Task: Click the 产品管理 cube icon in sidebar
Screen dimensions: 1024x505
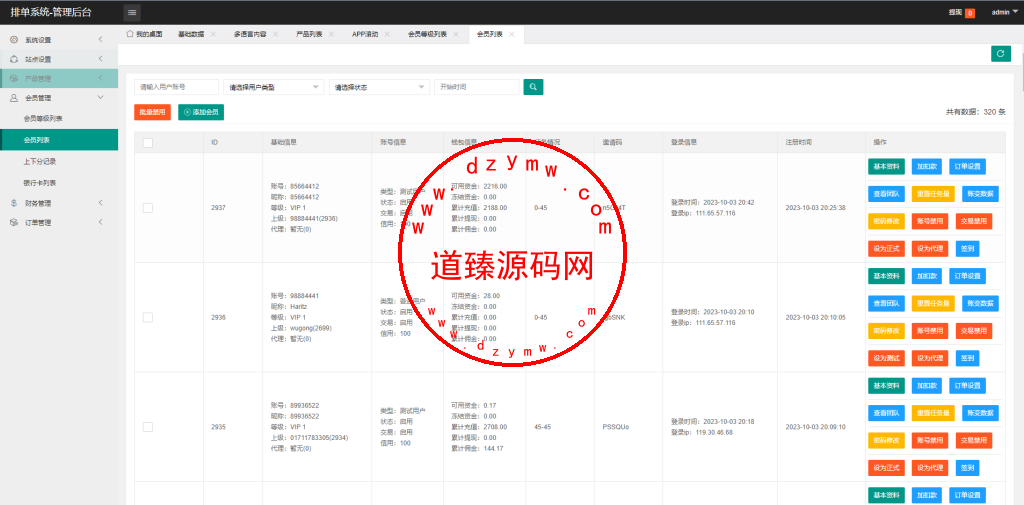Action: pyautogui.click(x=14, y=79)
